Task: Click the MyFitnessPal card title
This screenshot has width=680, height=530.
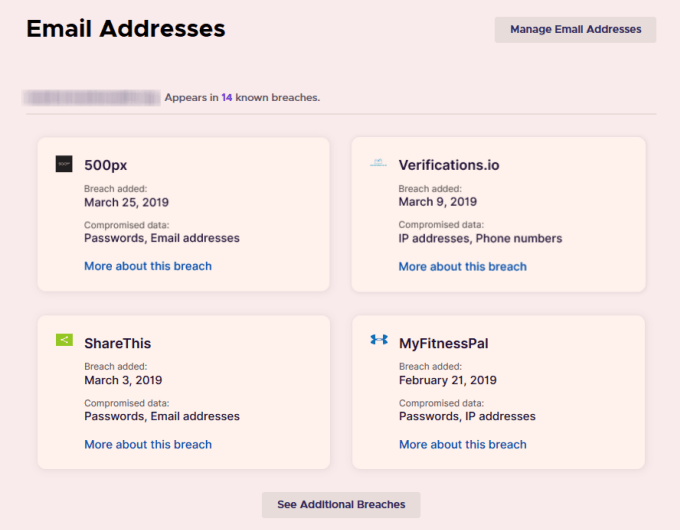Action: click(444, 344)
